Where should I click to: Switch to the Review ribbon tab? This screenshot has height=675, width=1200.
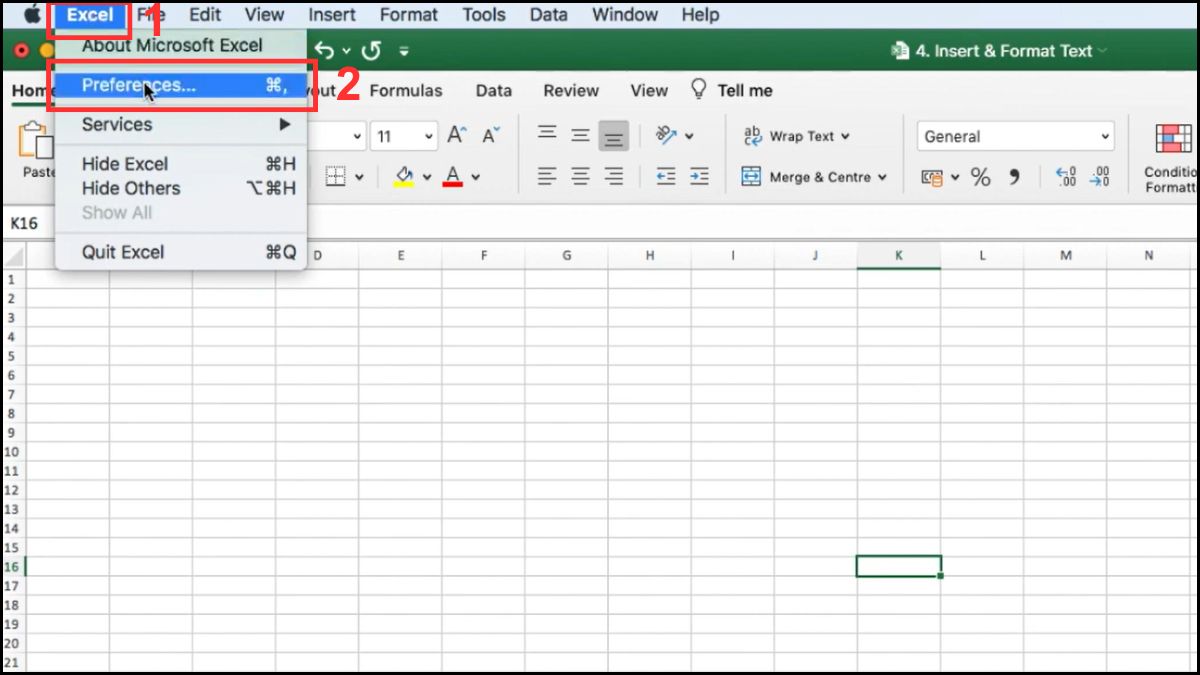pos(571,90)
